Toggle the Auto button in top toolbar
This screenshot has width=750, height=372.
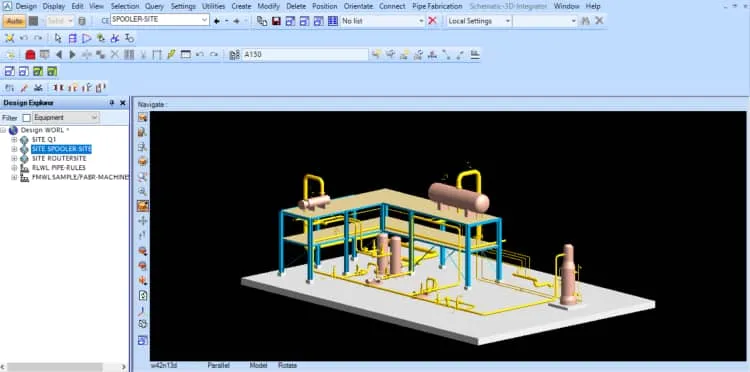tap(14, 21)
